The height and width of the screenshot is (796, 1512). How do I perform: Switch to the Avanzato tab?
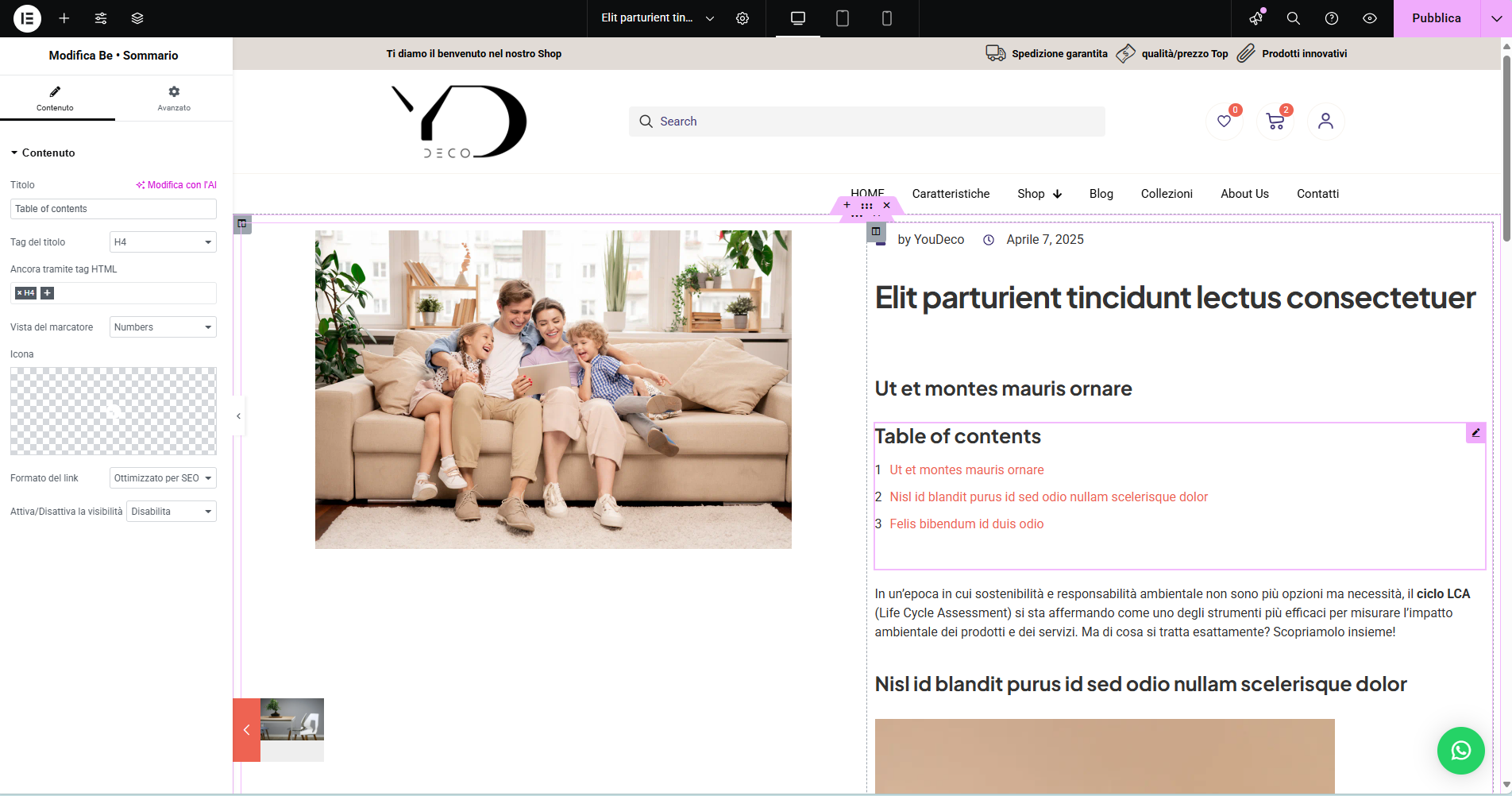pyautogui.click(x=174, y=99)
